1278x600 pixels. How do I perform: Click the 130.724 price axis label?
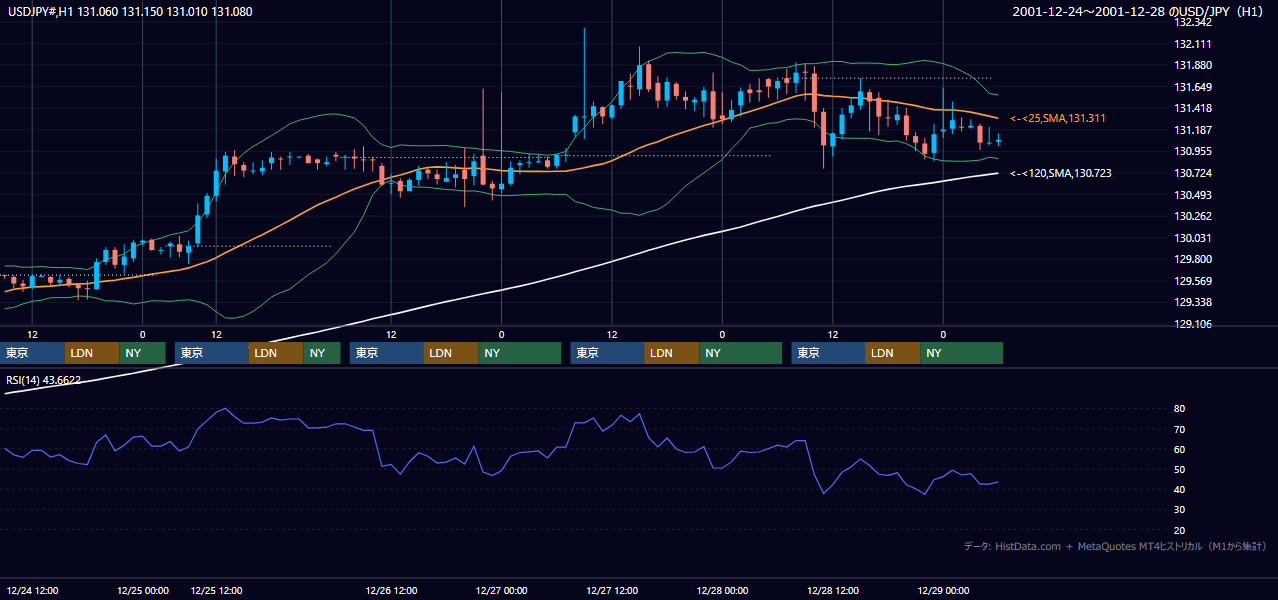click(x=1193, y=174)
